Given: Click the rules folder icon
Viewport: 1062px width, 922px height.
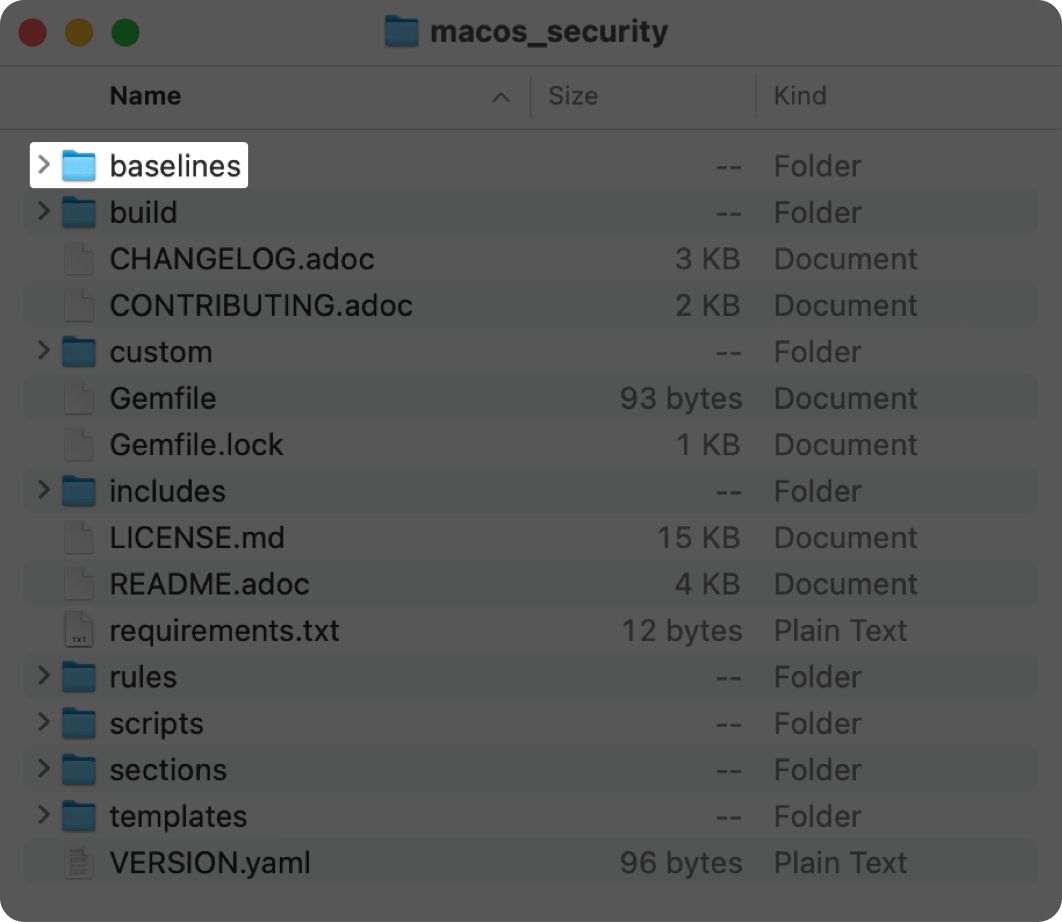Looking at the screenshot, I should [x=79, y=676].
